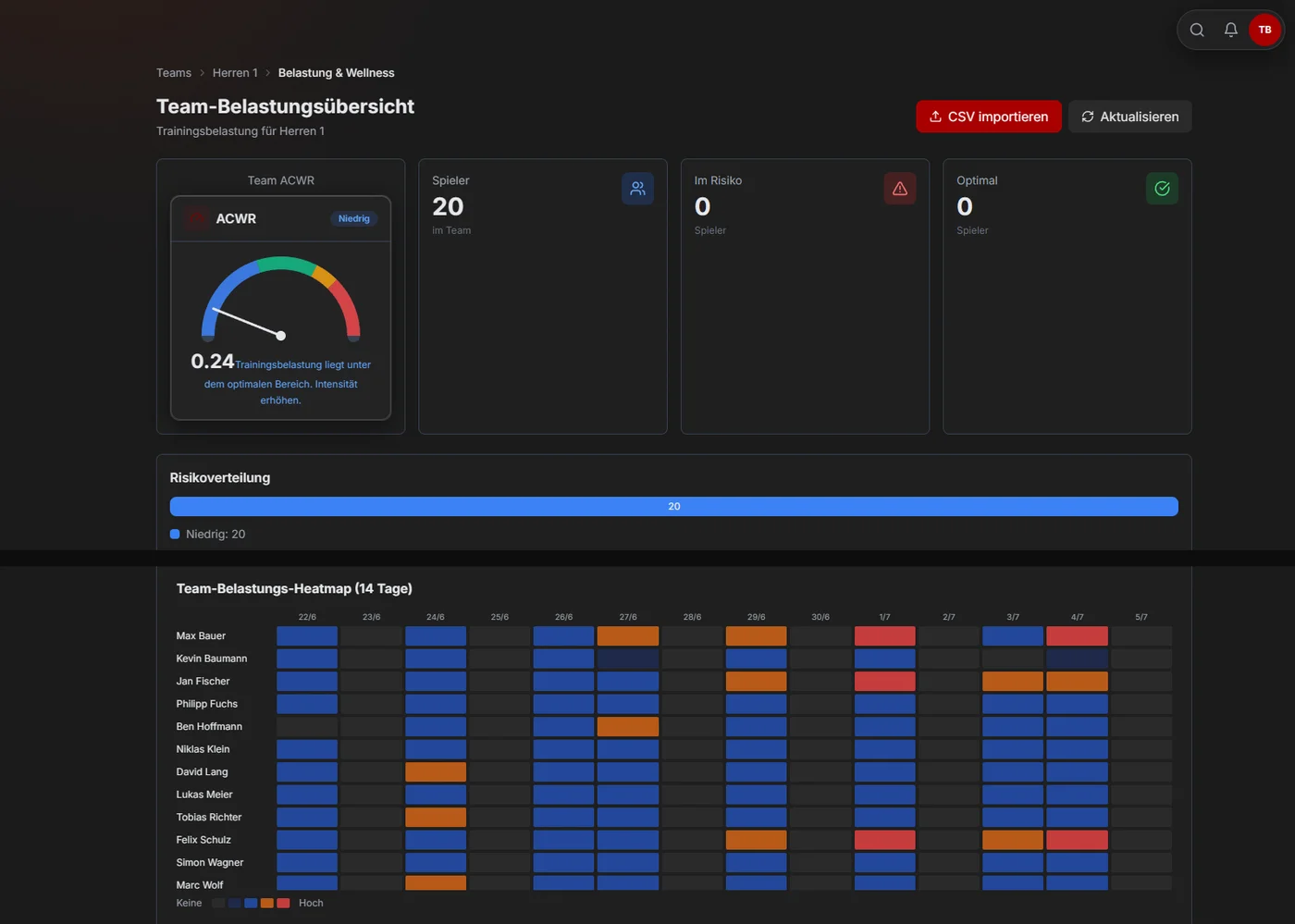Screen dimensions: 1295x924
Task: Select Niklas Klein row label
Action: click(203, 749)
